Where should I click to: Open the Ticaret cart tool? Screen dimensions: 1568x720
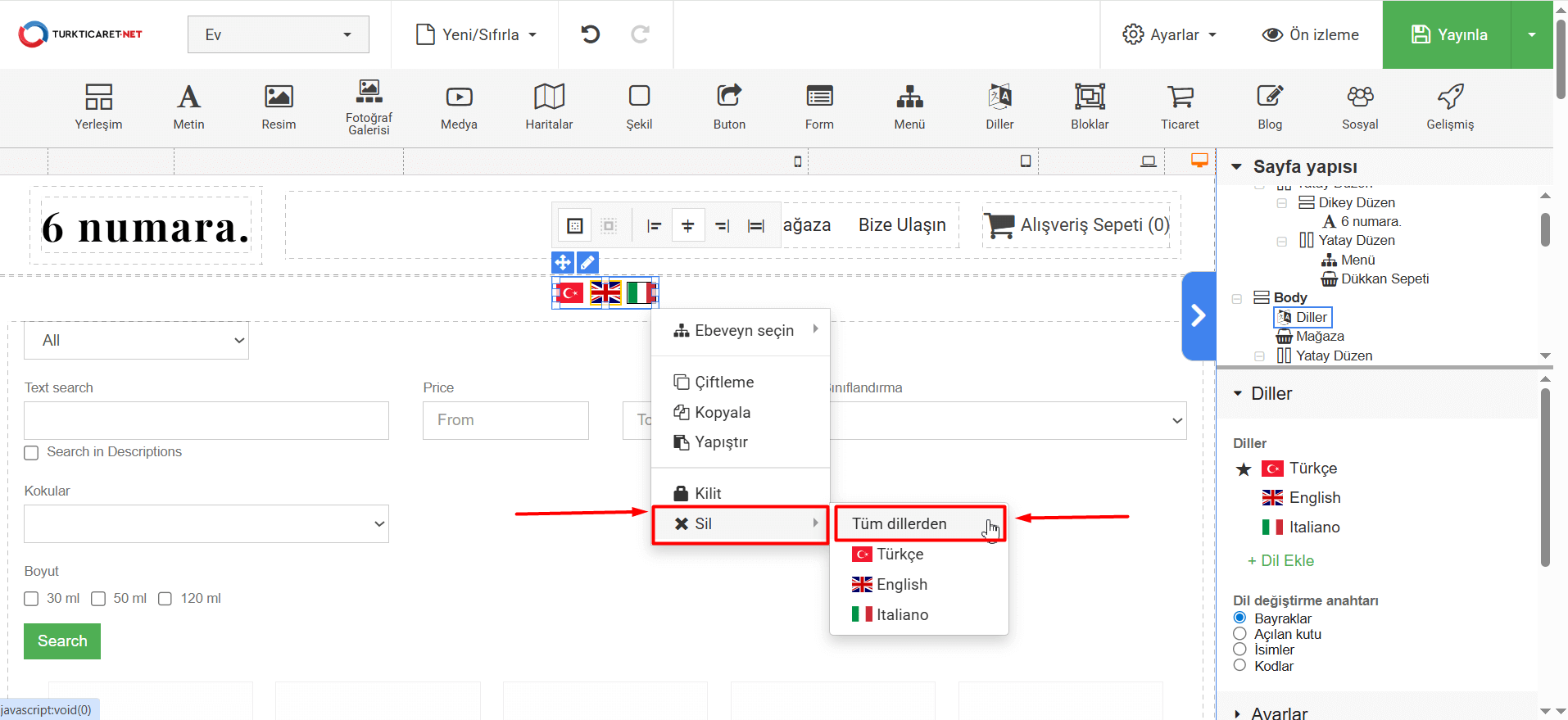(1180, 107)
